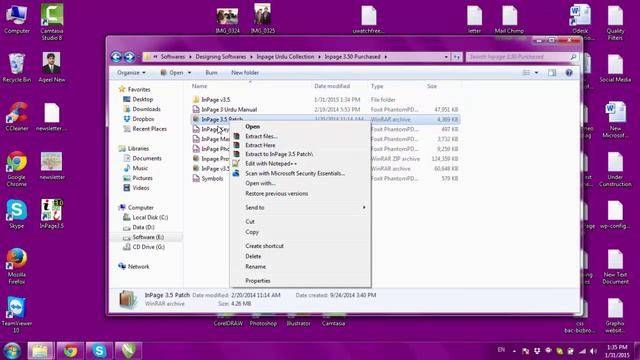Select Documents library in sidebar
The image size is (640, 360).
coord(142,158)
